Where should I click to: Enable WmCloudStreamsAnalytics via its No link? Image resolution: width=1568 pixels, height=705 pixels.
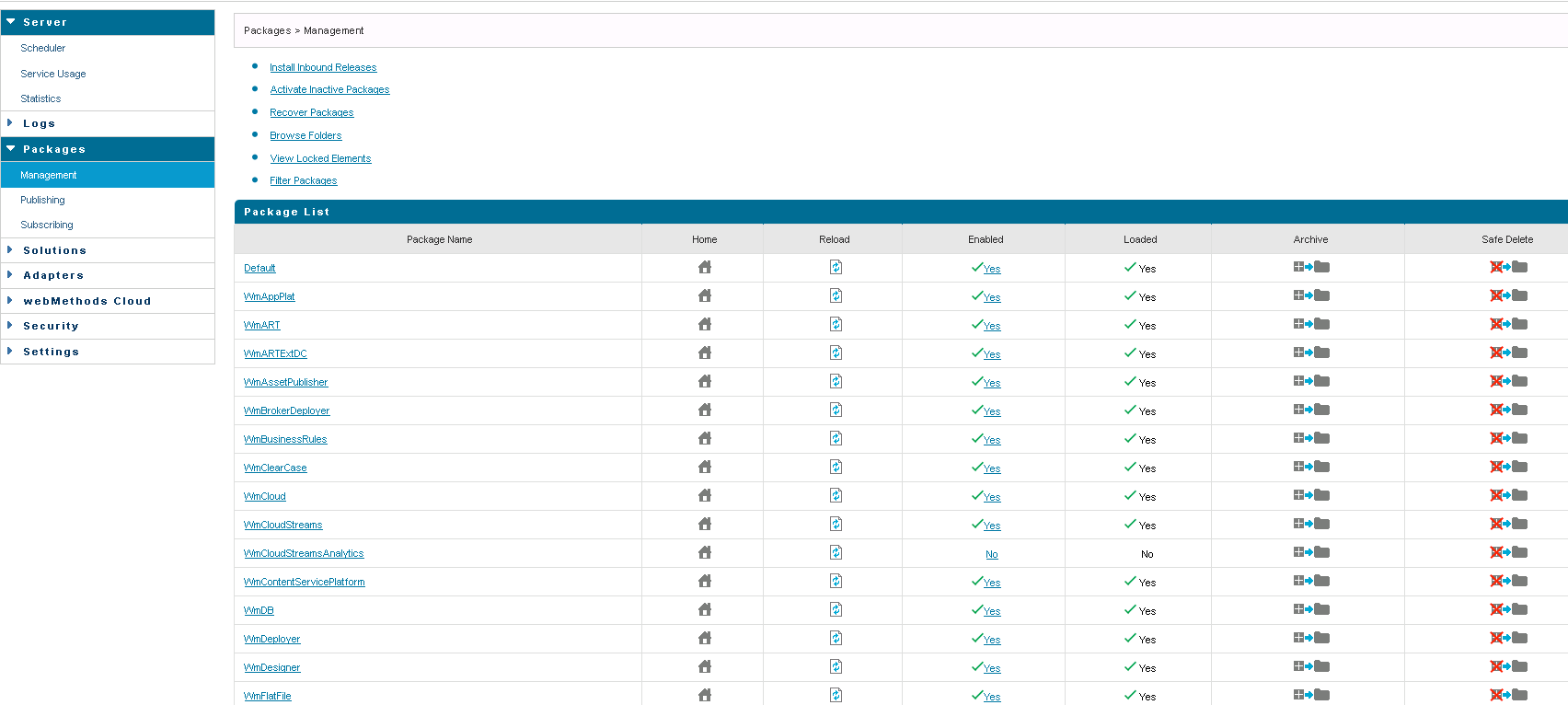click(x=992, y=554)
